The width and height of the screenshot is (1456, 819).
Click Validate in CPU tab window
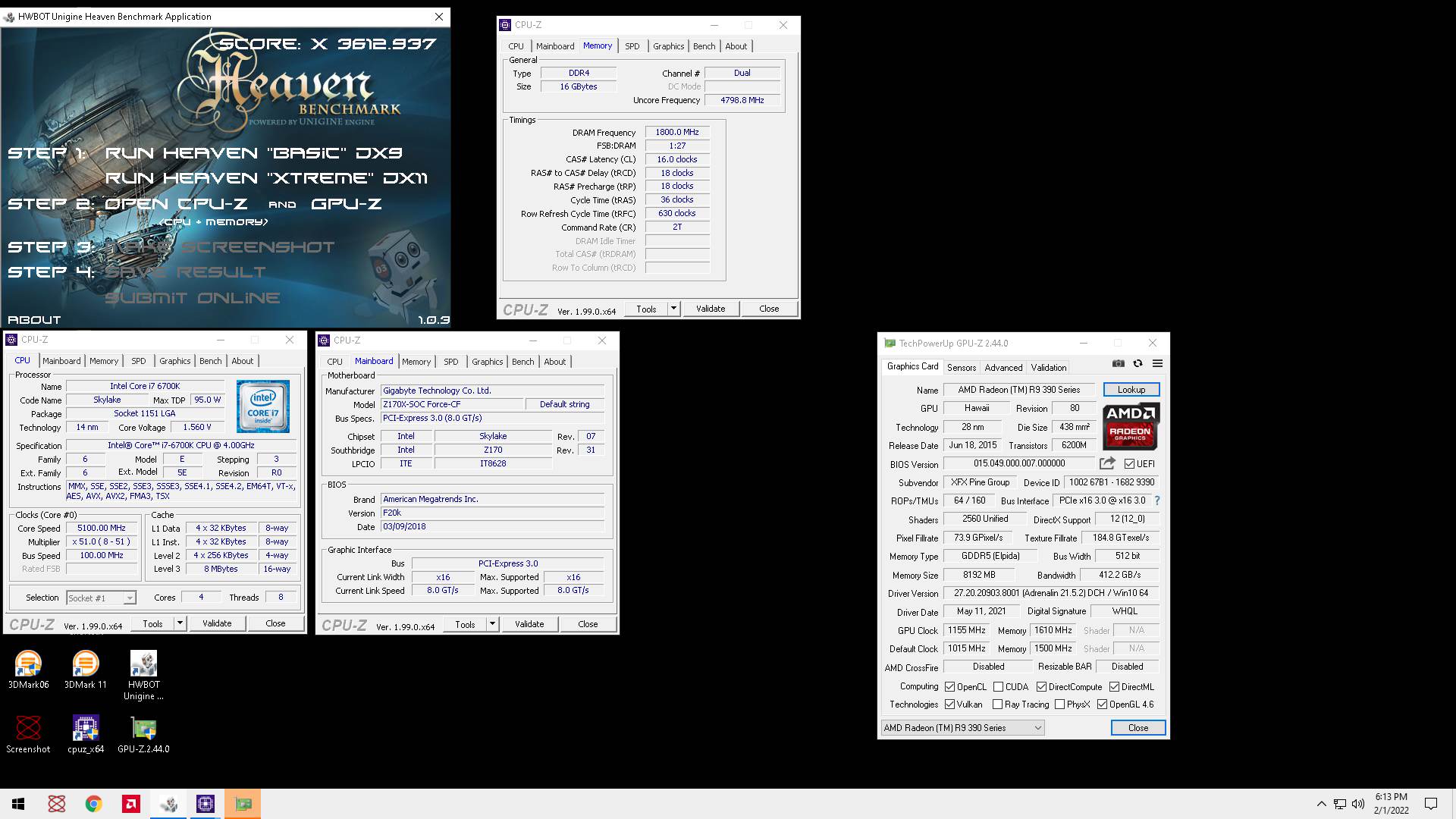pos(217,623)
